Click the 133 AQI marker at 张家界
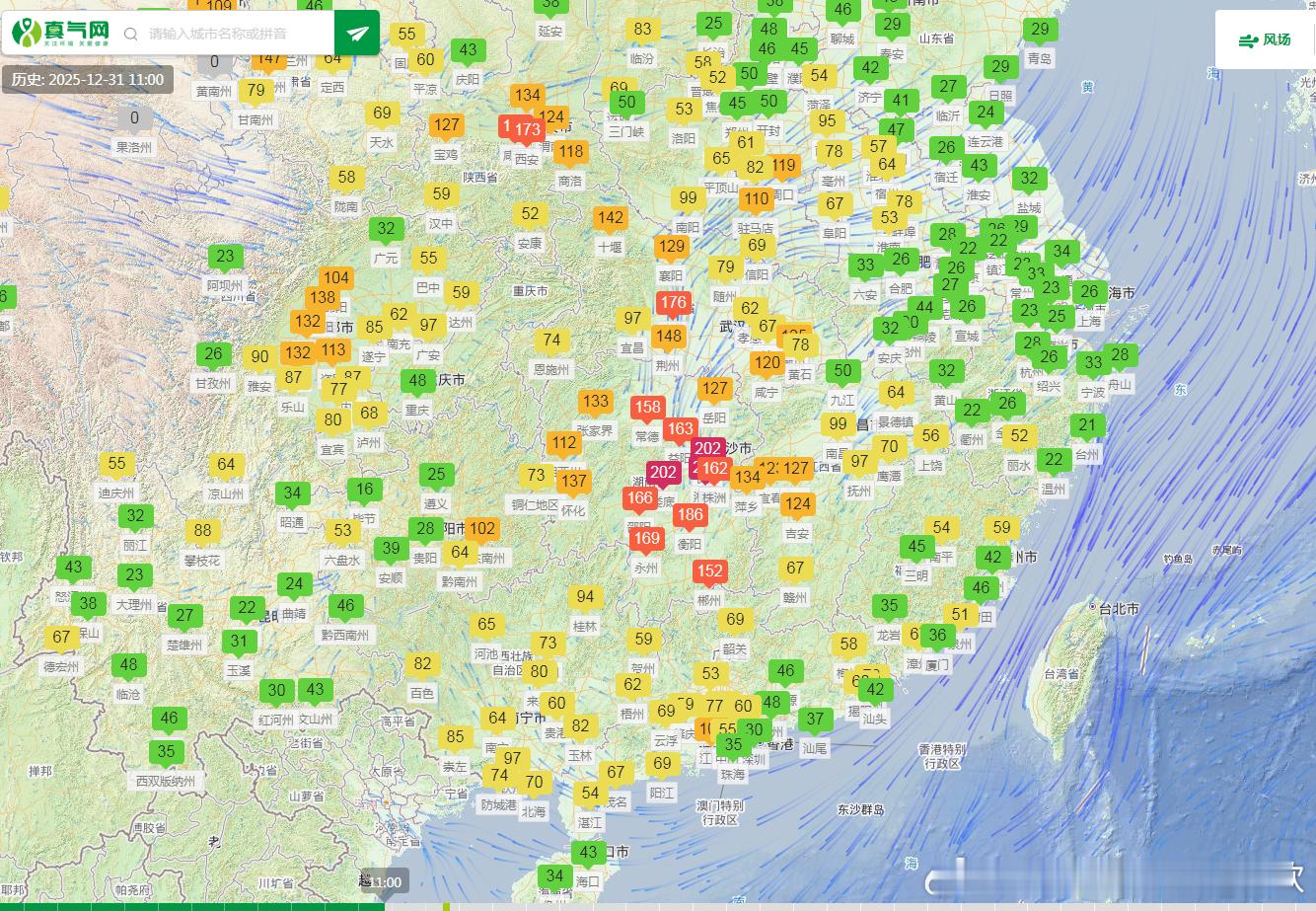The image size is (1316, 911). (x=595, y=402)
